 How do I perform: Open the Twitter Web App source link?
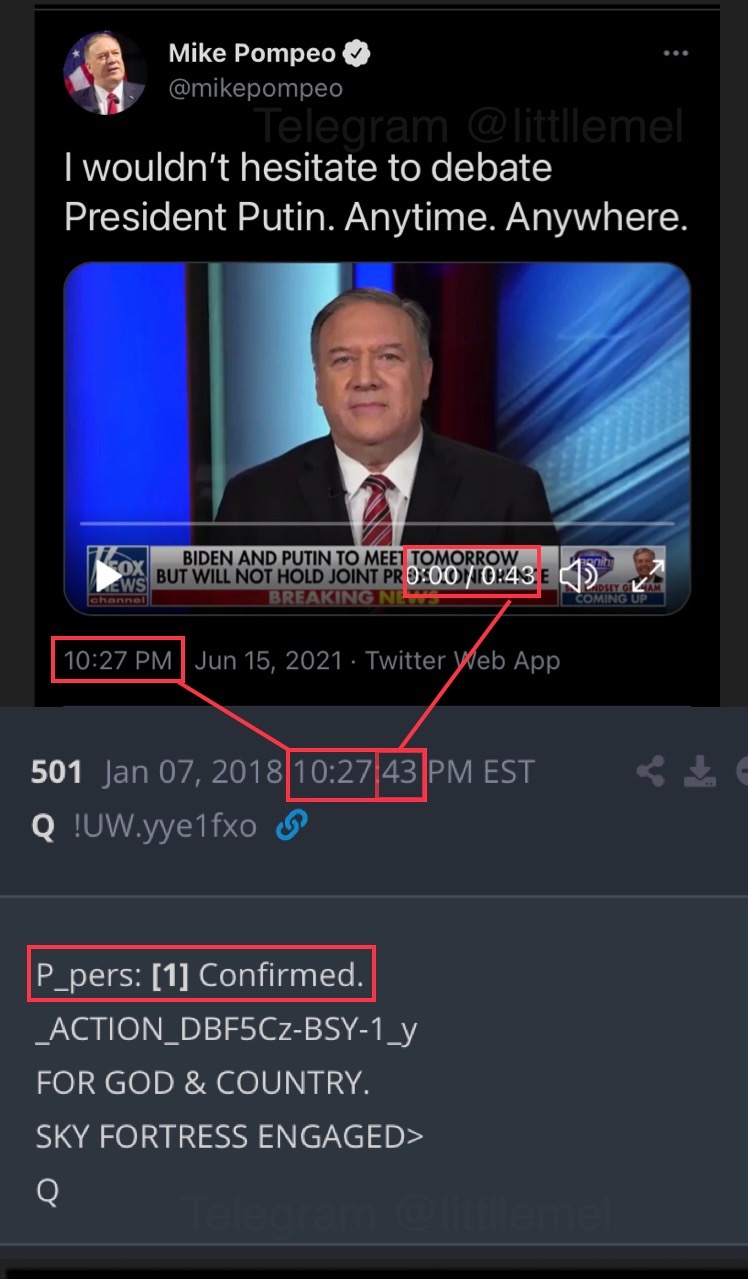(x=463, y=661)
